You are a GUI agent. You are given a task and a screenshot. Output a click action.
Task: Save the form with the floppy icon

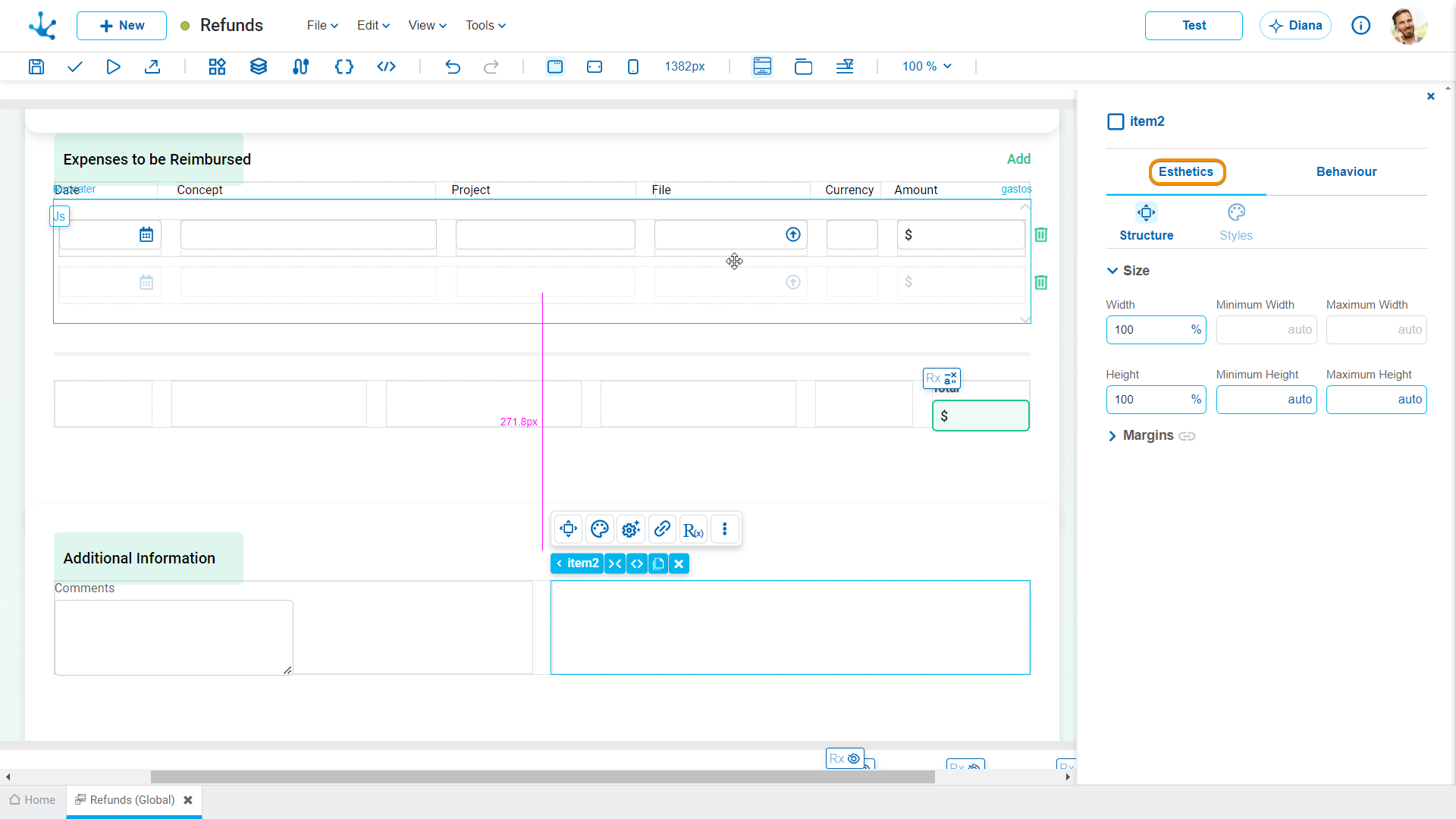coord(36,67)
